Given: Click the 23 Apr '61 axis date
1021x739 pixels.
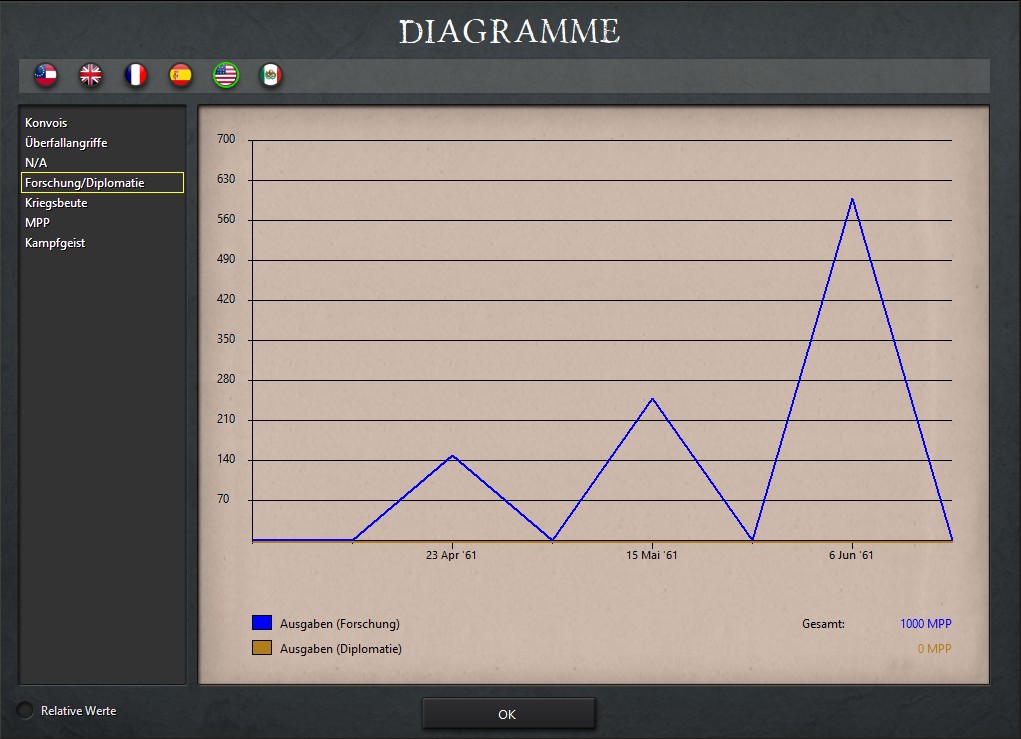Looking at the screenshot, I should [451, 555].
